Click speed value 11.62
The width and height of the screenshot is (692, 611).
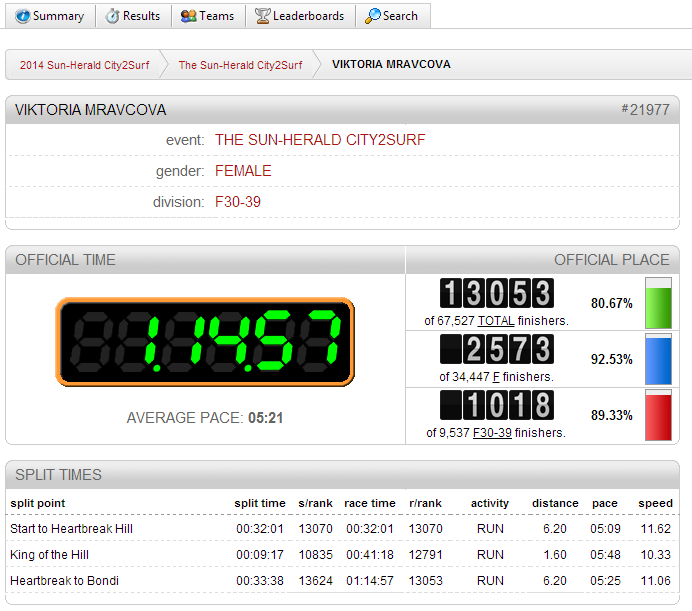pos(655,529)
